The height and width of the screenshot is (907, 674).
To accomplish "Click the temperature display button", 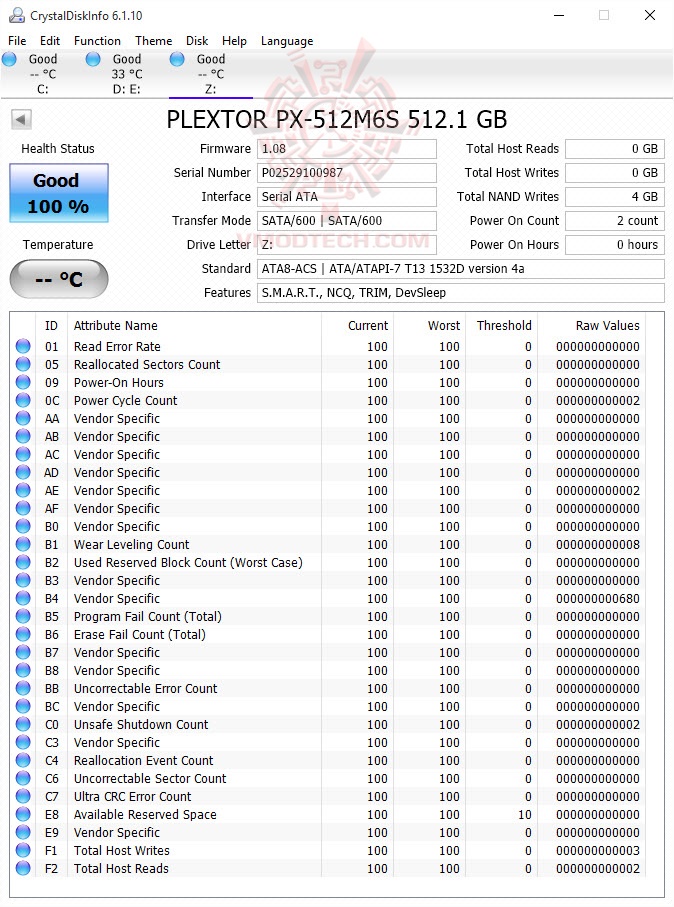I will [58, 279].
